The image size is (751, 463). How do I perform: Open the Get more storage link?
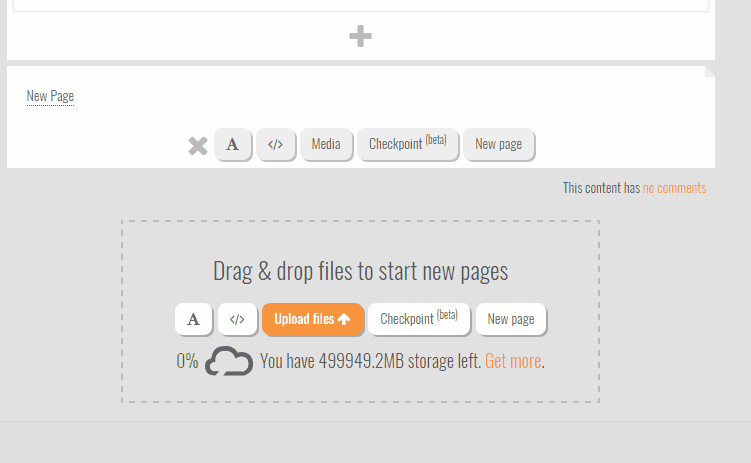pos(513,361)
